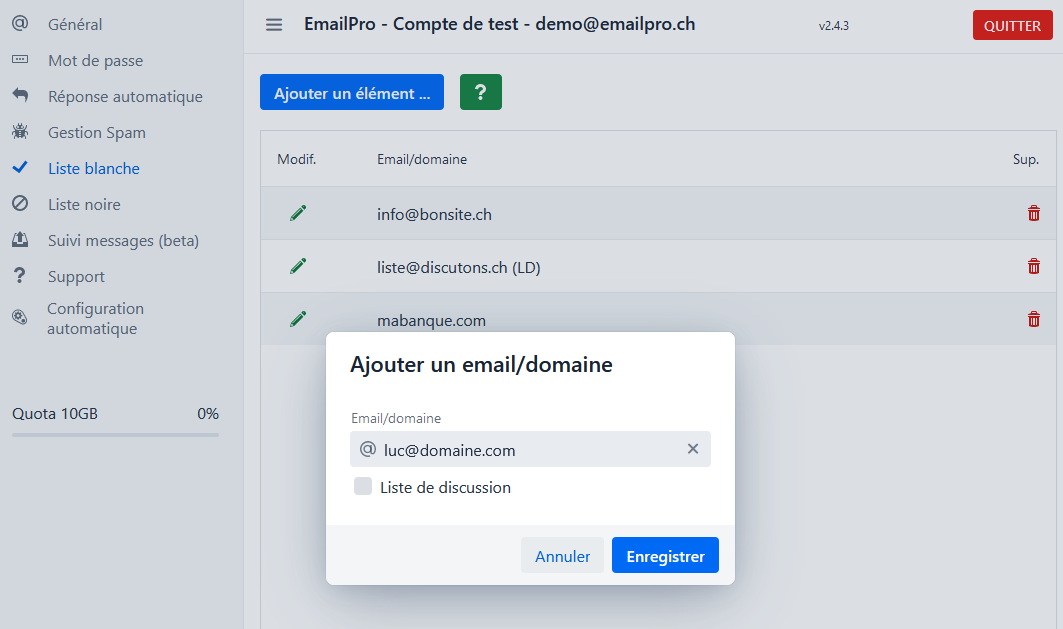
Task: Open help with green question mark
Action: [x=481, y=92]
